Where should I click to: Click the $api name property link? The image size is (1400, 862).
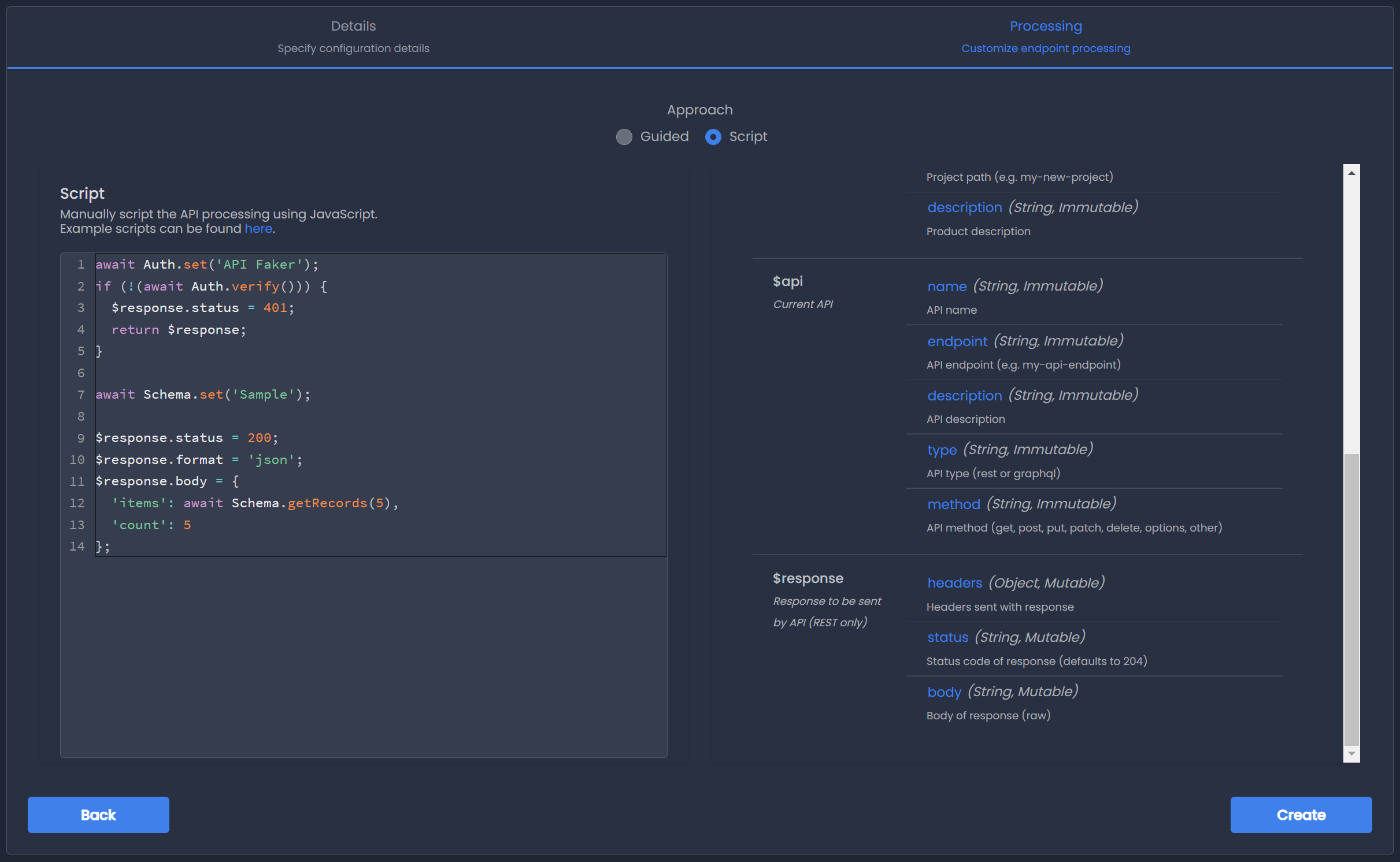click(x=946, y=286)
